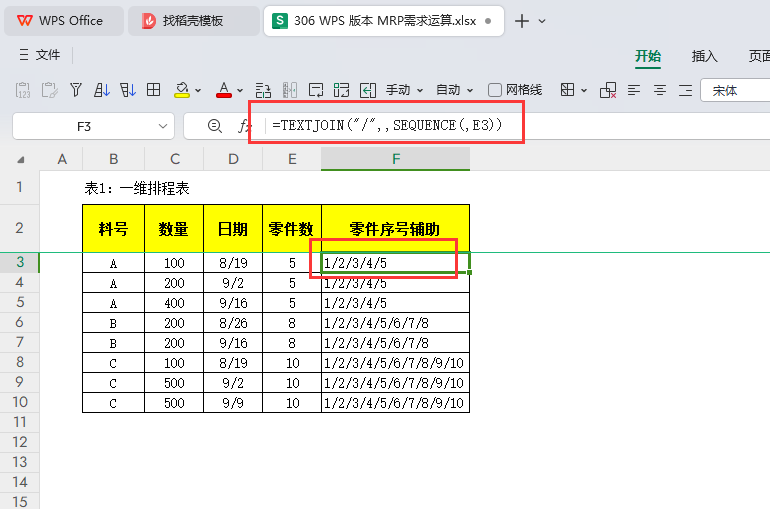Toggle the 网格线 gridlines checkbox

click(x=495, y=90)
